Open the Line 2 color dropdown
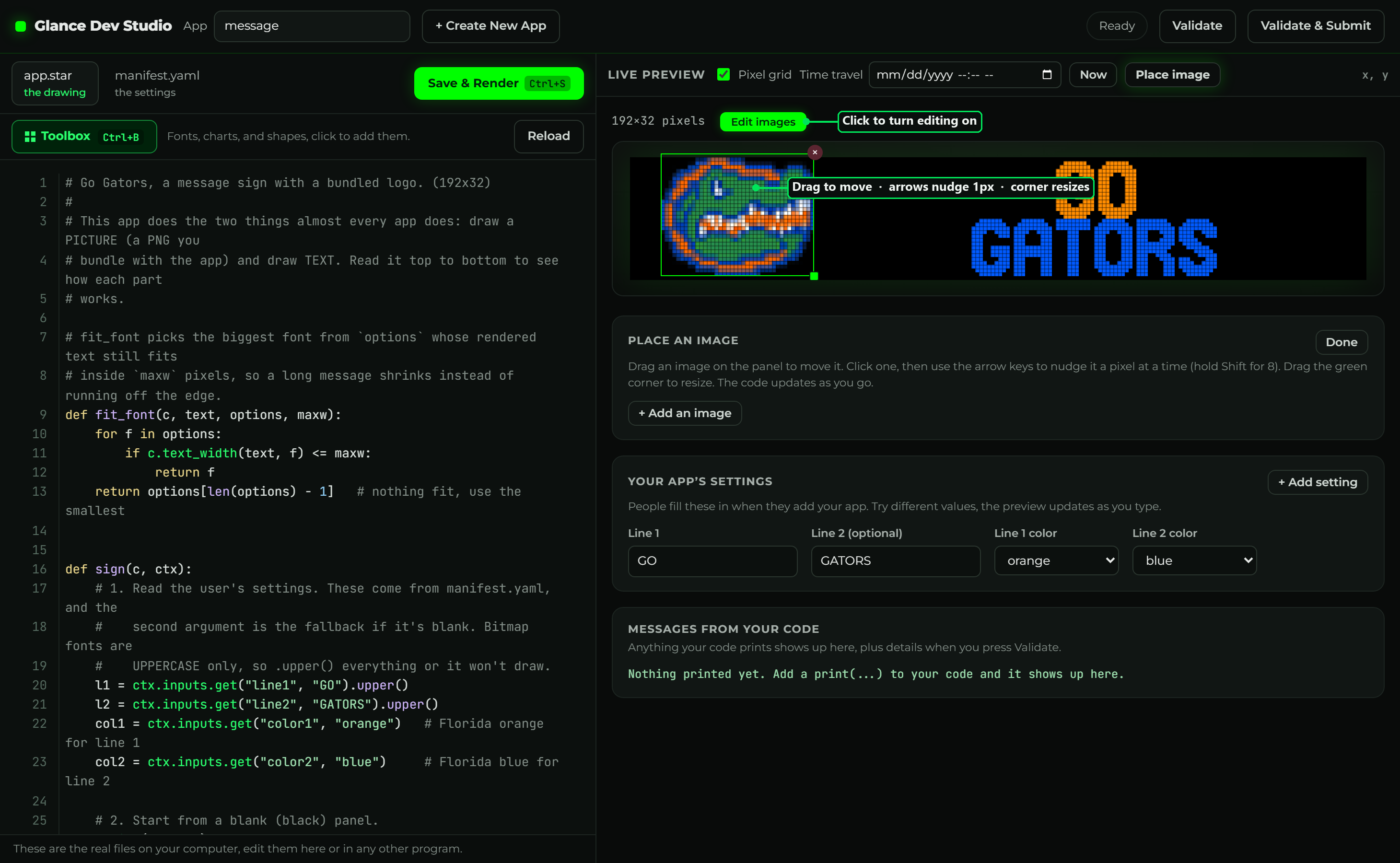Viewport: 1400px width, 863px height. click(1194, 560)
